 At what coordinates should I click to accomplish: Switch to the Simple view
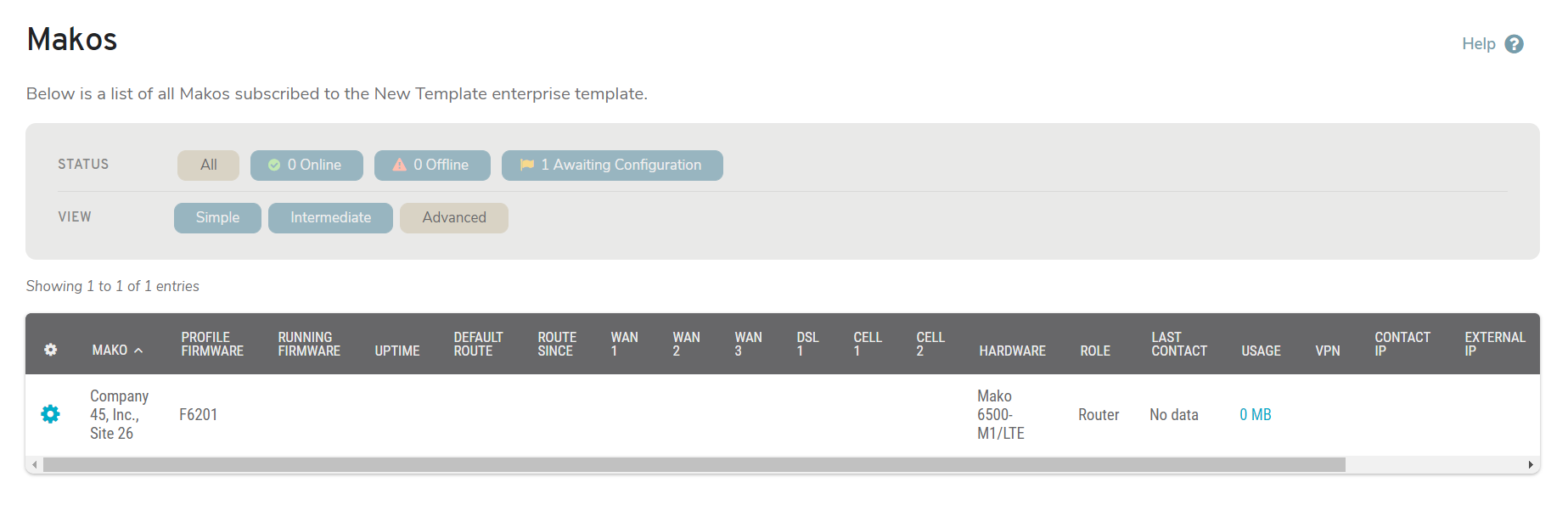point(216,217)
